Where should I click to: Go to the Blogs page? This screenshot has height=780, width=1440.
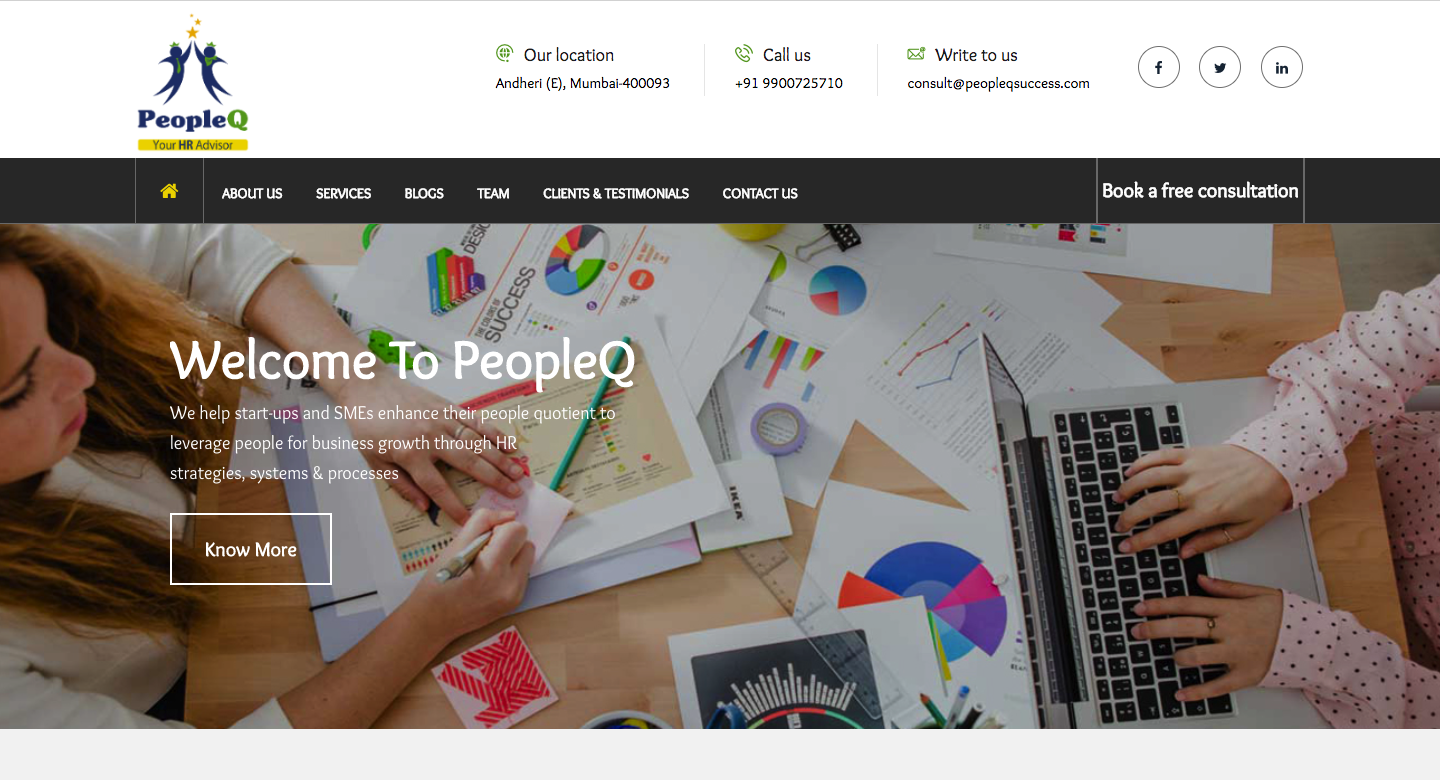[424, 194]
